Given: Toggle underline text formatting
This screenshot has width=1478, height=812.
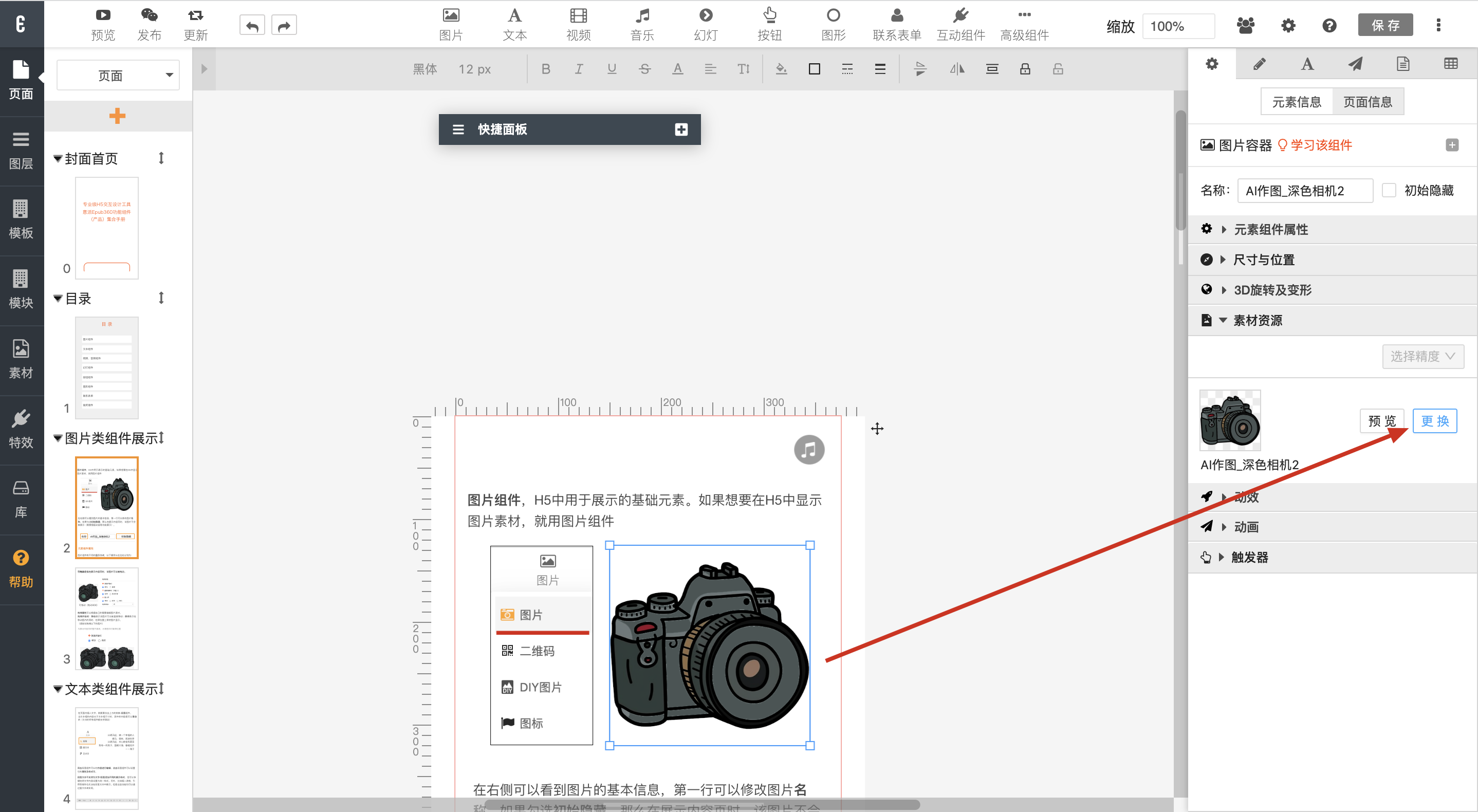Looking at the screenshot, I should (x=612, y=69).
